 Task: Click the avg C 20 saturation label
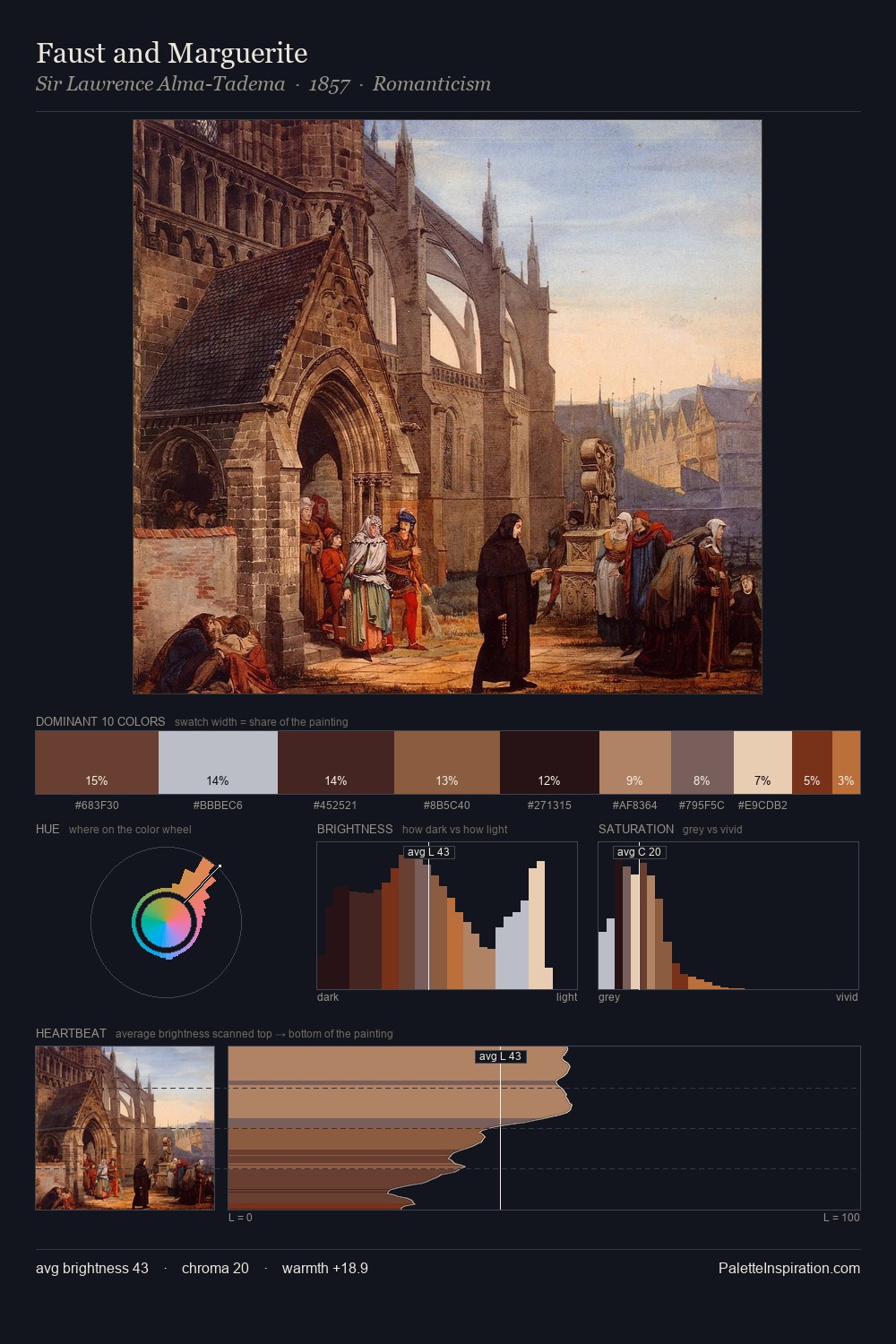coord(639,852)
